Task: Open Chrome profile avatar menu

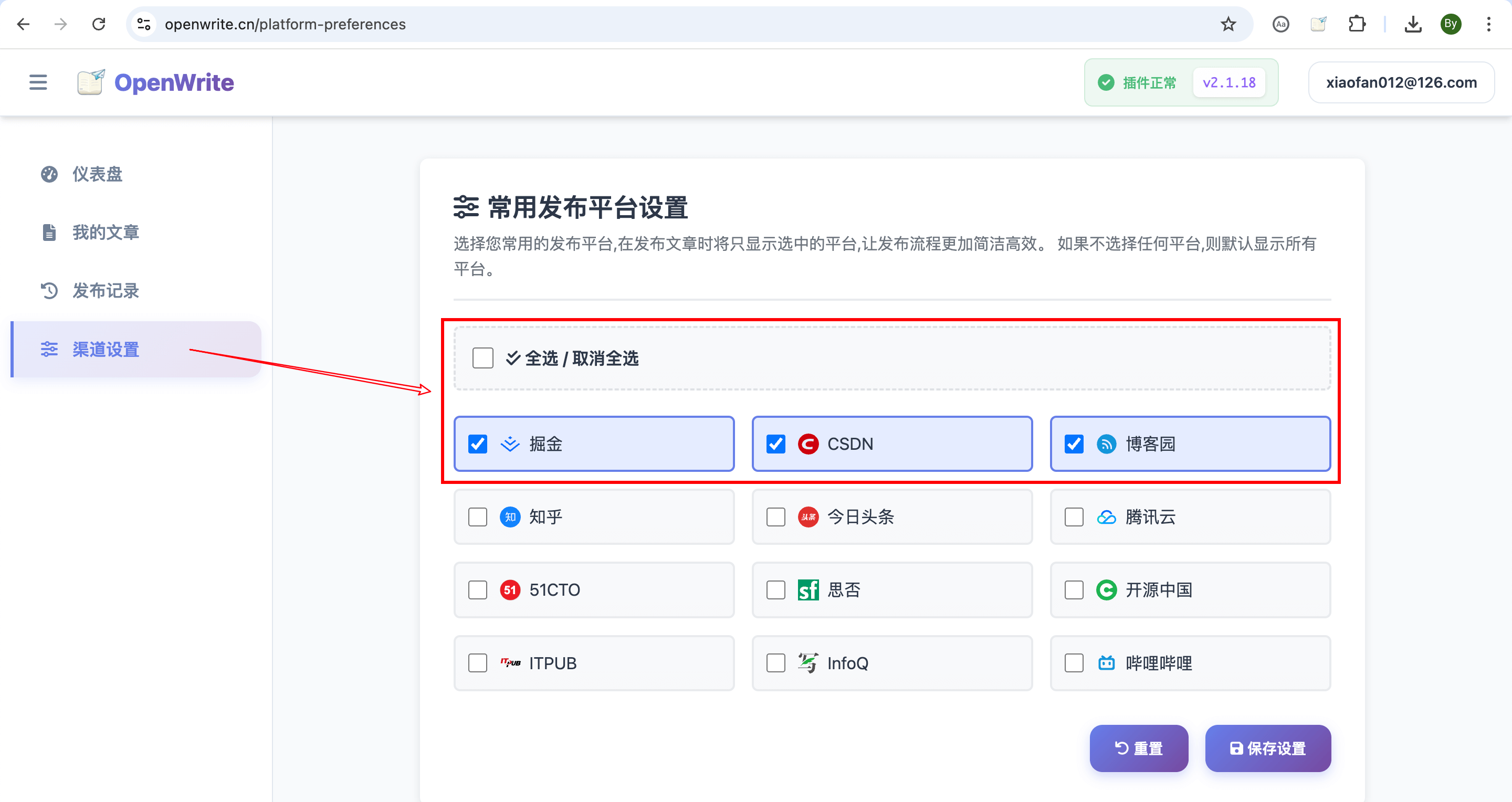Action: [x=1451, y=24]
